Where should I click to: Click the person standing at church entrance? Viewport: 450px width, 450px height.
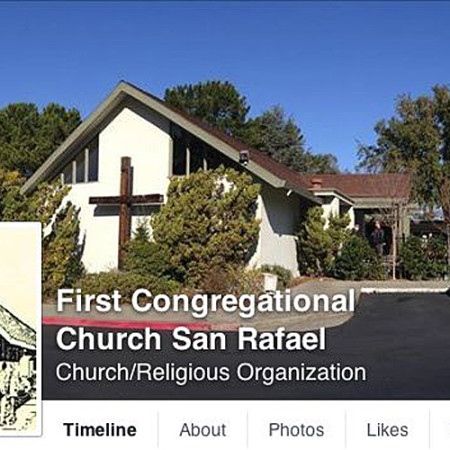coord(378,237)
